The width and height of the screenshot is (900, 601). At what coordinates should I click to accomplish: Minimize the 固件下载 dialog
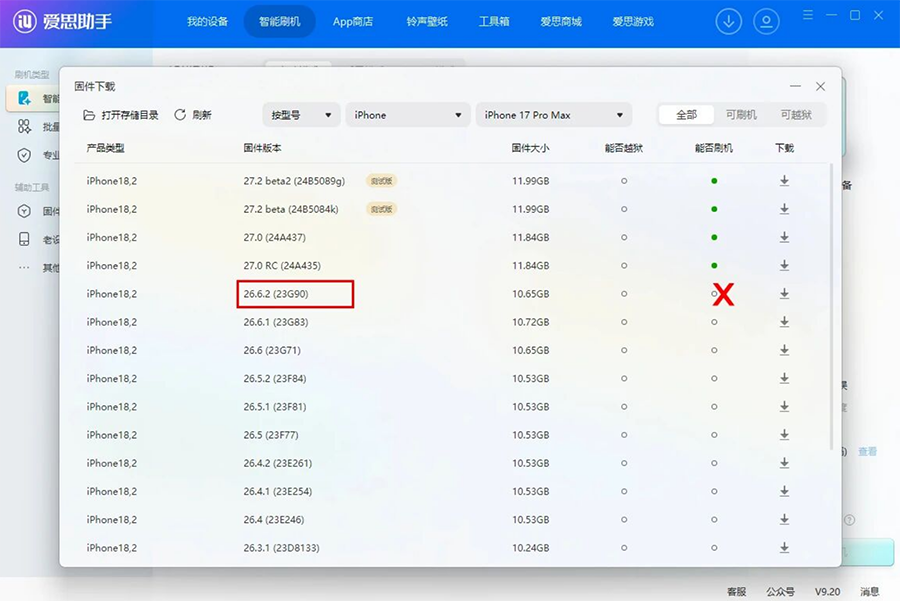[795, 86]
